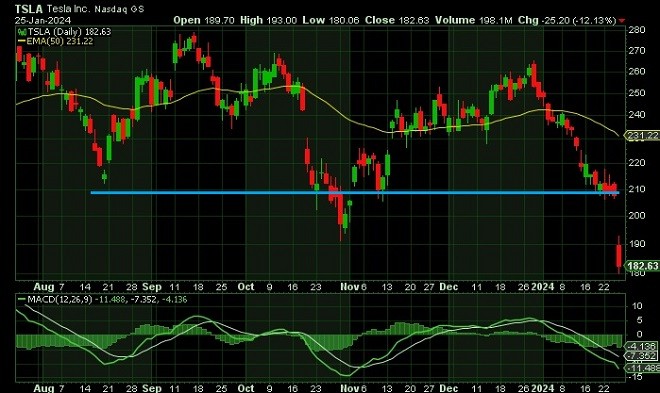
Task: Click the red down arrow beside Chg
Action: 622,20
